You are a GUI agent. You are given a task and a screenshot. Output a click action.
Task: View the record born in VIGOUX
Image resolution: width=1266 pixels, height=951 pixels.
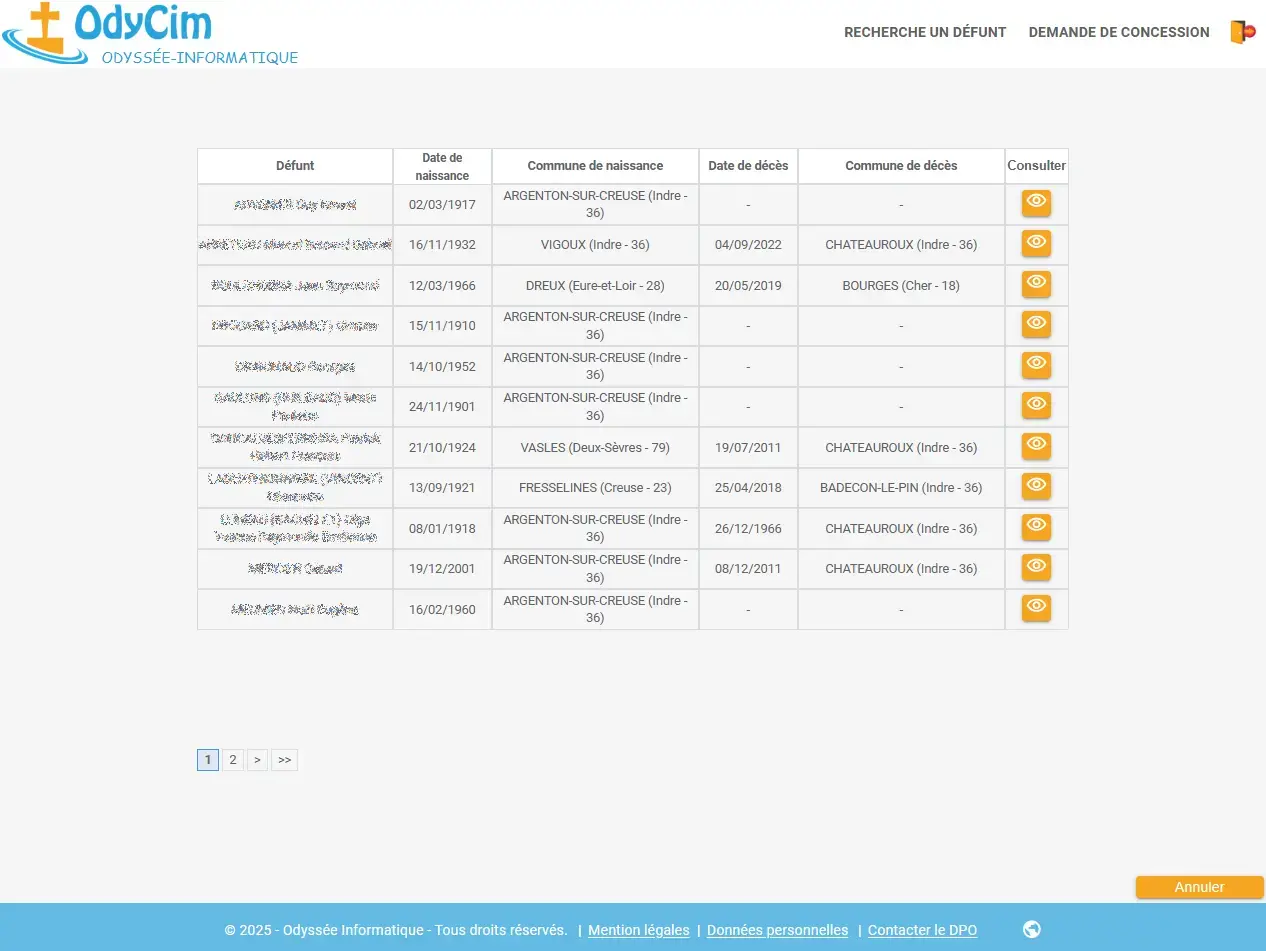coord(1036,243)
